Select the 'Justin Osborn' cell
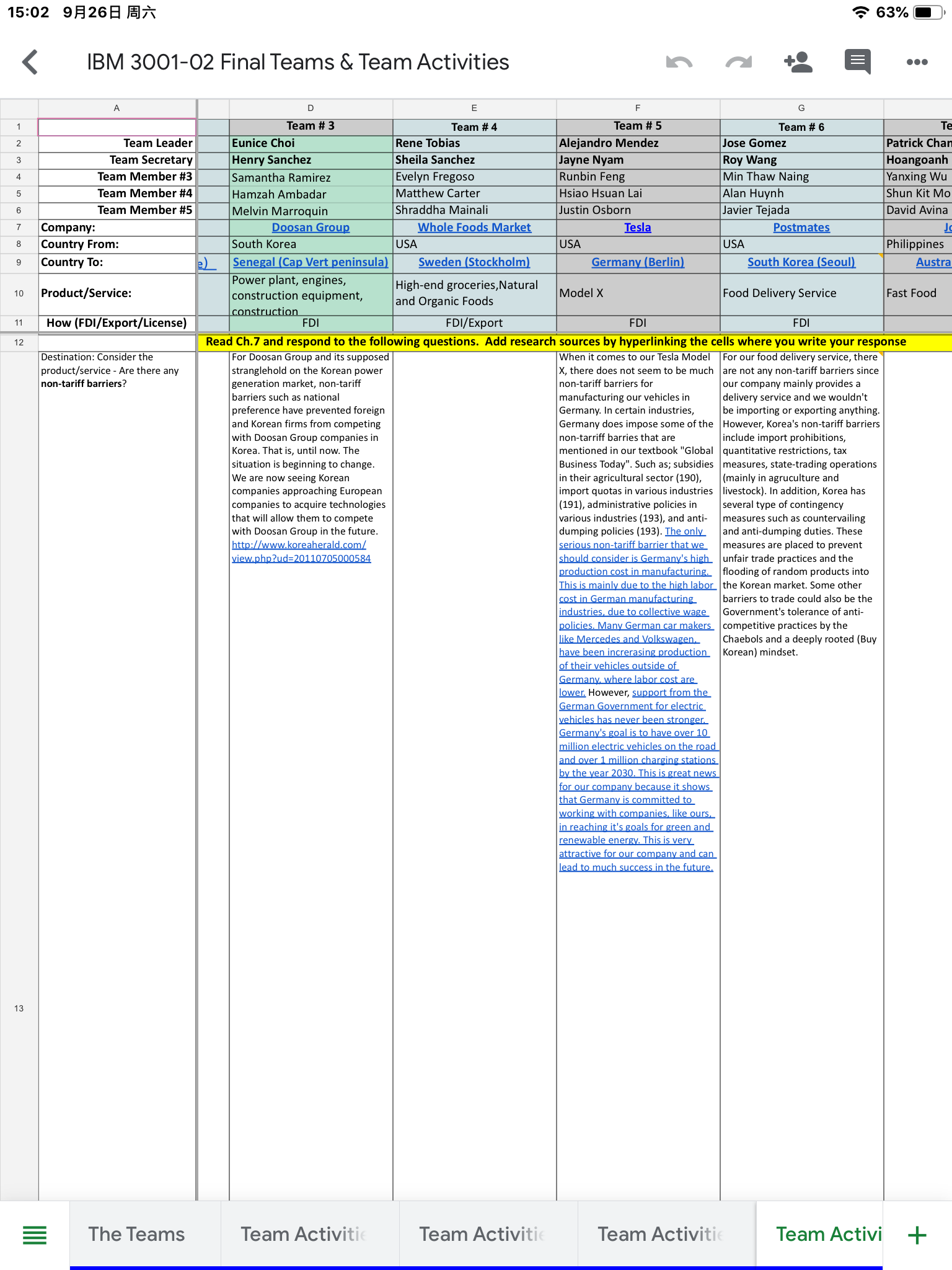 click(638, 210)
